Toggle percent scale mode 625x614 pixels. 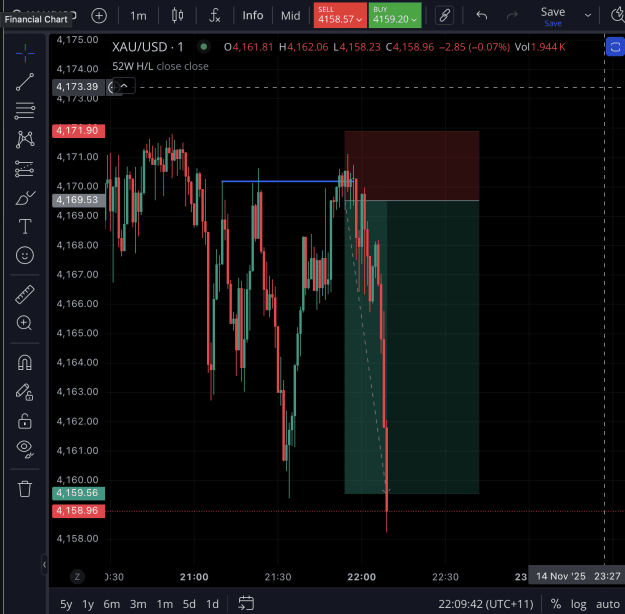(556, 604)
